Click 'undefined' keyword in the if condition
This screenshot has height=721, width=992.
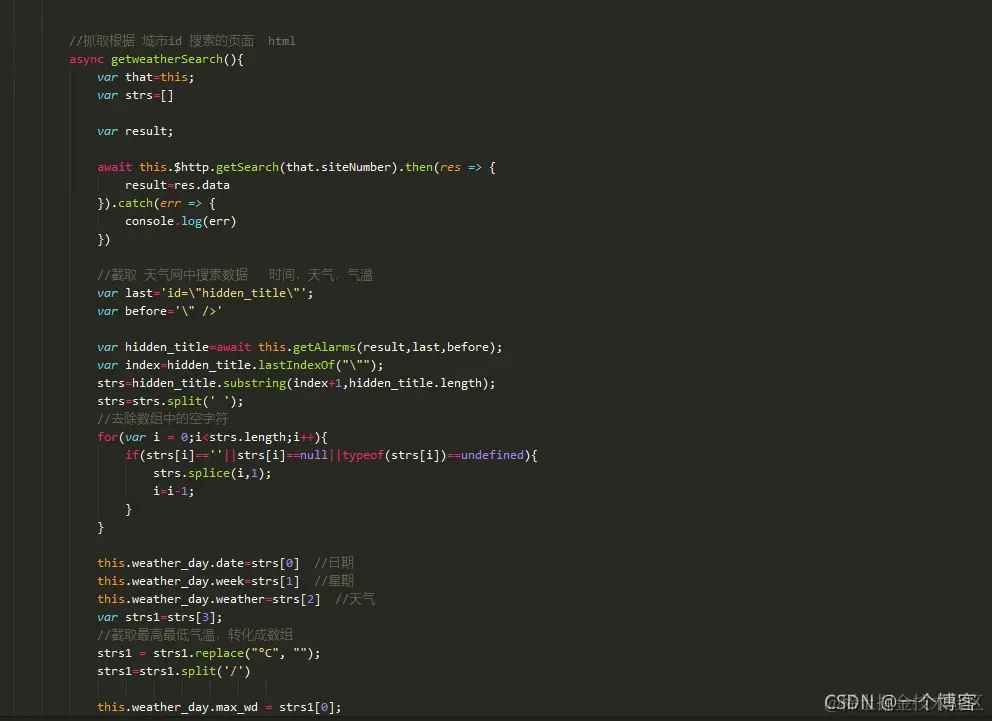[x=492, y=455]
